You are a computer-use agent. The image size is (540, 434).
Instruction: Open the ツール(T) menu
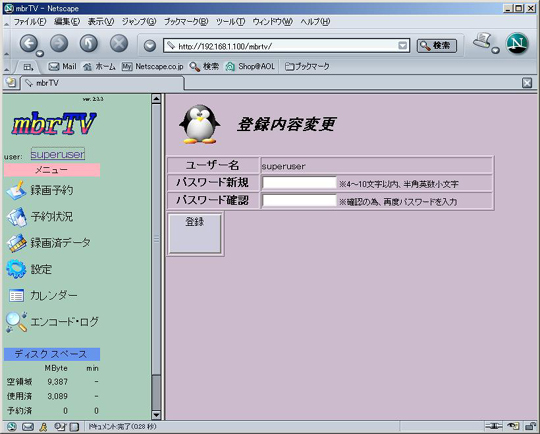230,22
